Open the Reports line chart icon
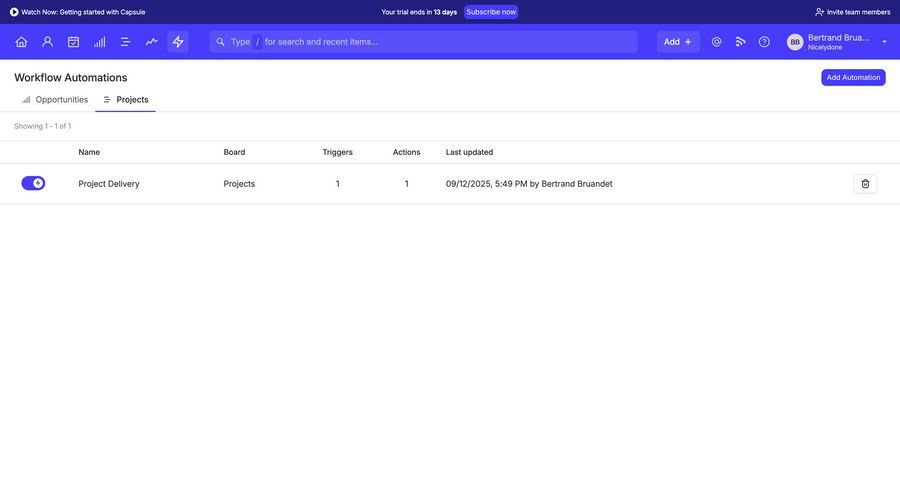 (x=151, y=42)
